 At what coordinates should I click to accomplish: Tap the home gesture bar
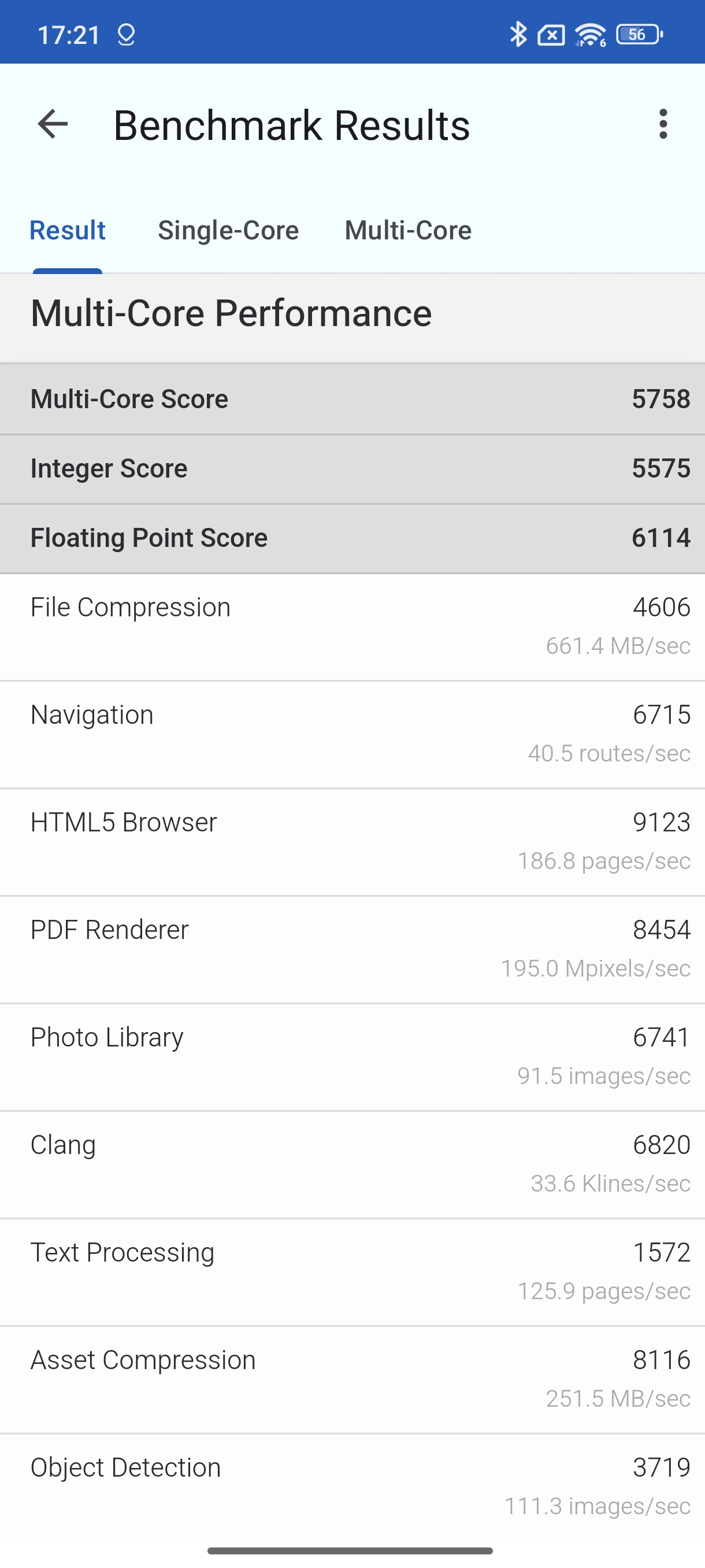click(x=350, y=1550)
